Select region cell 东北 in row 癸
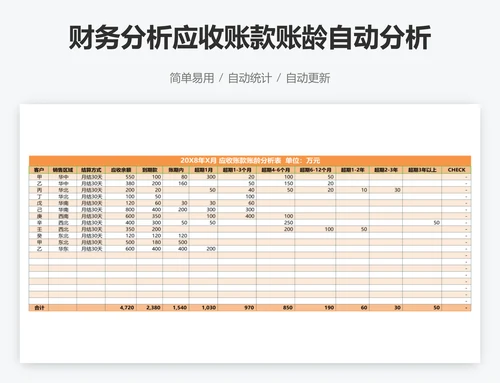 pyautogui.click(x=63, y=236)
